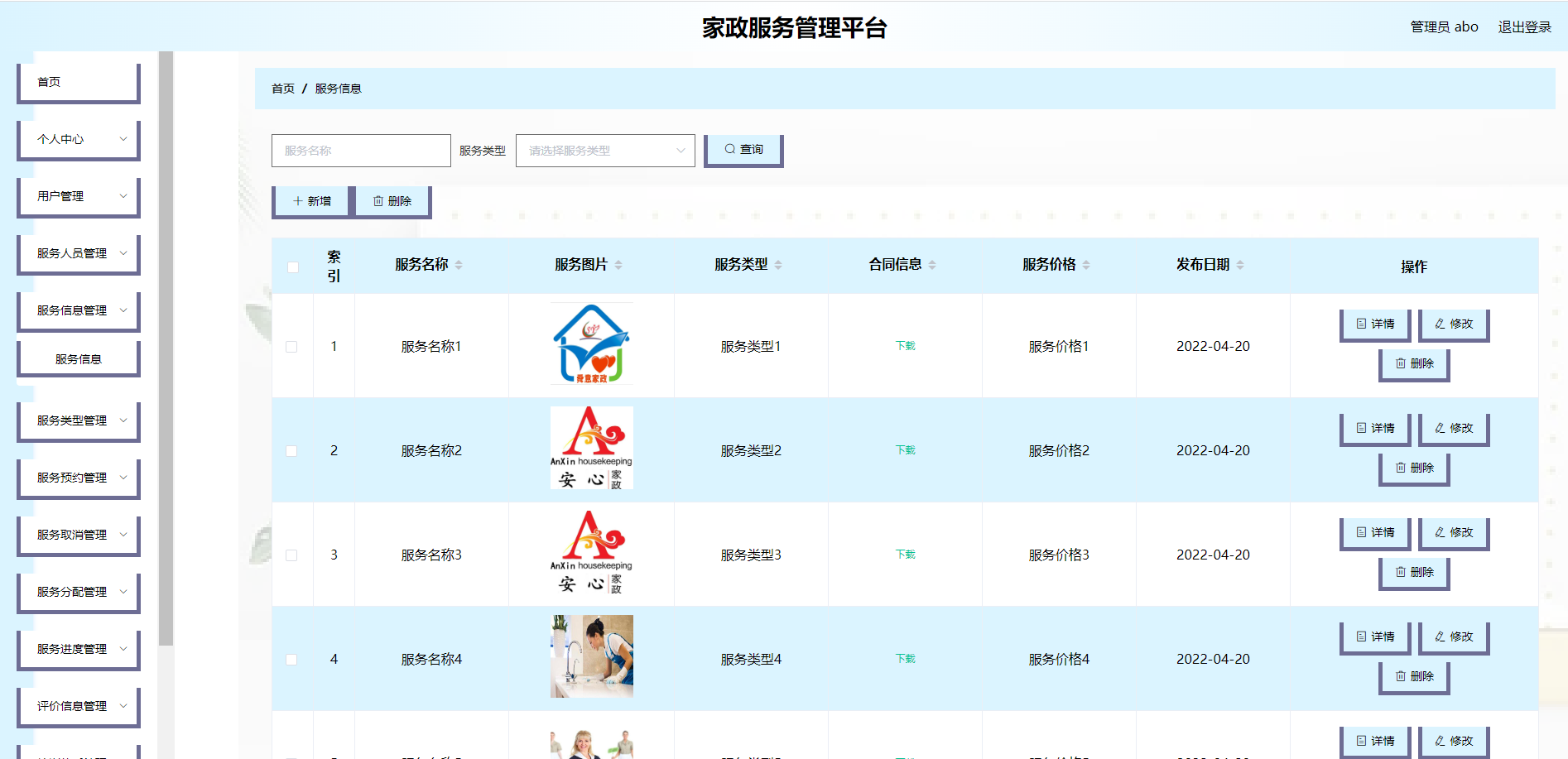Screen dimensions: 1568x759
Task: Check the checkbox for row 4
Action: pos(291,659)
